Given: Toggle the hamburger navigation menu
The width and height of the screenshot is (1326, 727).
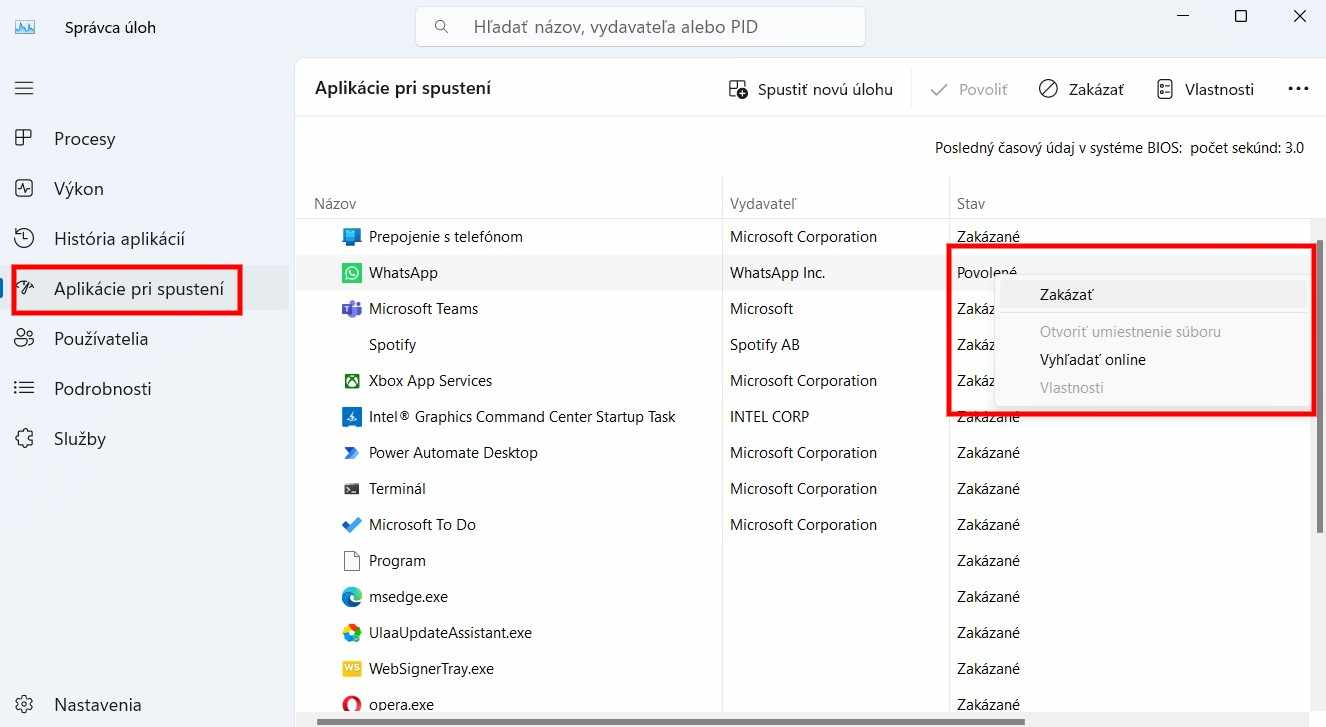Looking at the screenshot, I should [x=24, y=88].
